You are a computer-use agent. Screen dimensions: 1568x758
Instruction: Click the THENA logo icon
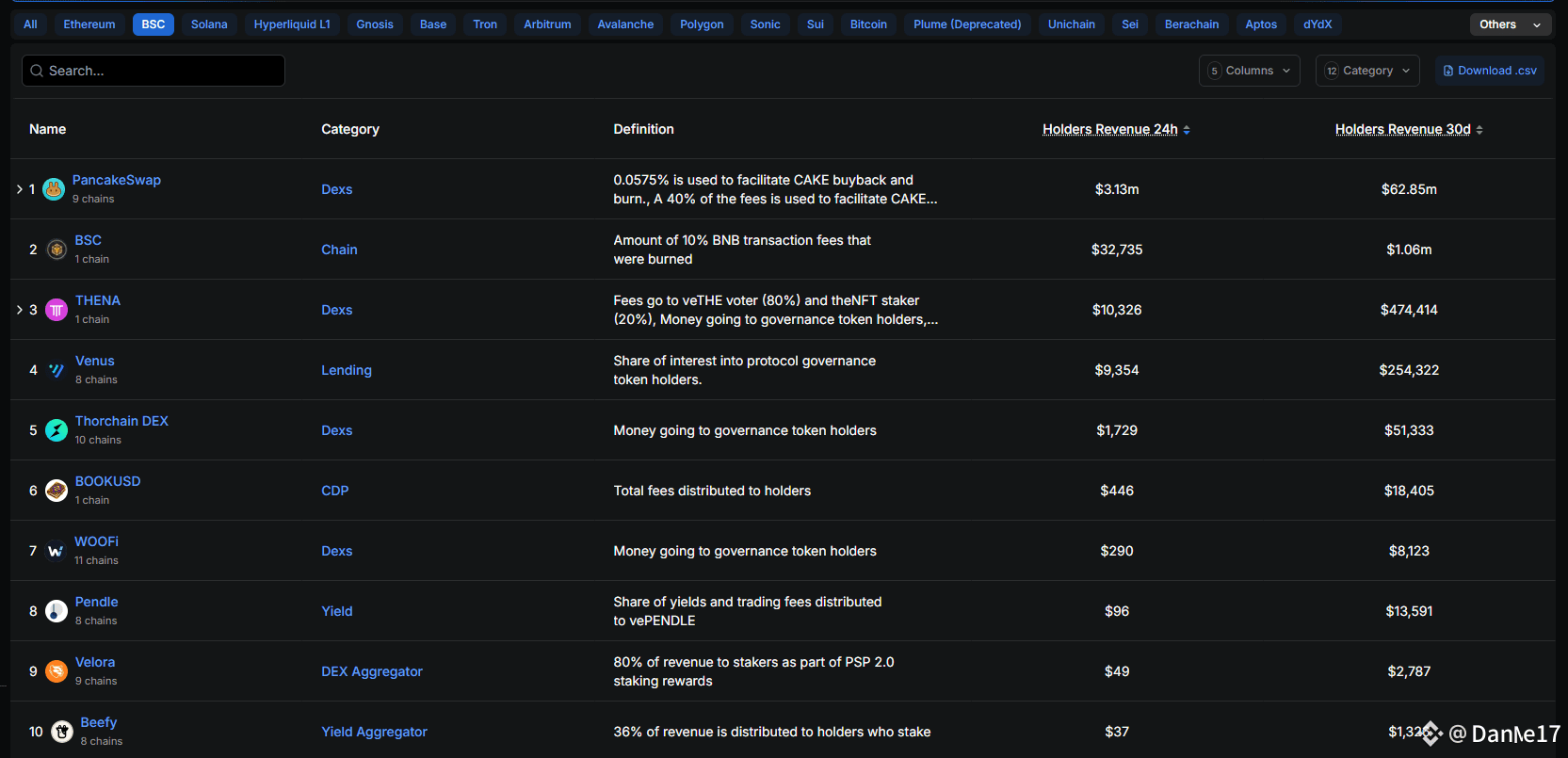57,310
